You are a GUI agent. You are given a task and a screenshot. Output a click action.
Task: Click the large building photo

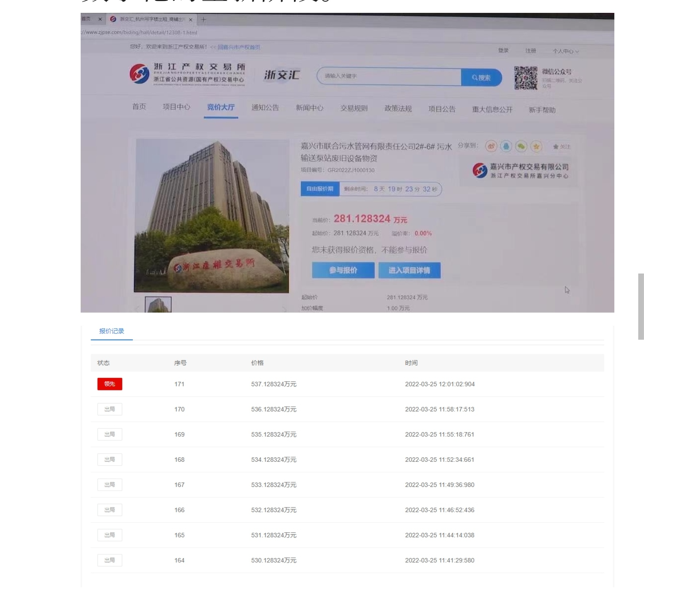click(x=211, y=216)
